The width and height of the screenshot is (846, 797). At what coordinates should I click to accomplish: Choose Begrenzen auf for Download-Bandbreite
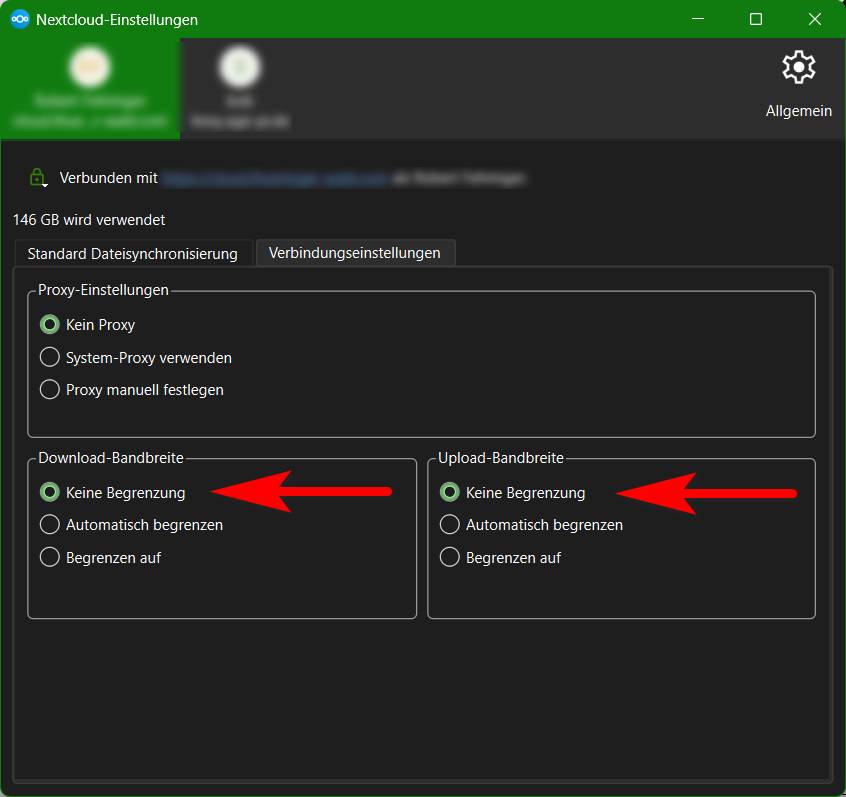[50, 557]
